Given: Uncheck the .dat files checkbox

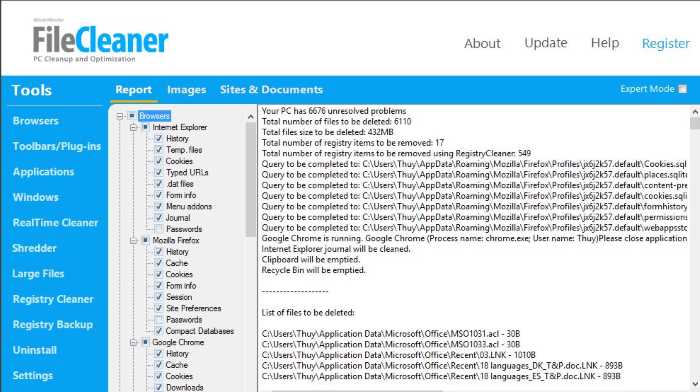Looking at the screenshot, I should 158,183.
